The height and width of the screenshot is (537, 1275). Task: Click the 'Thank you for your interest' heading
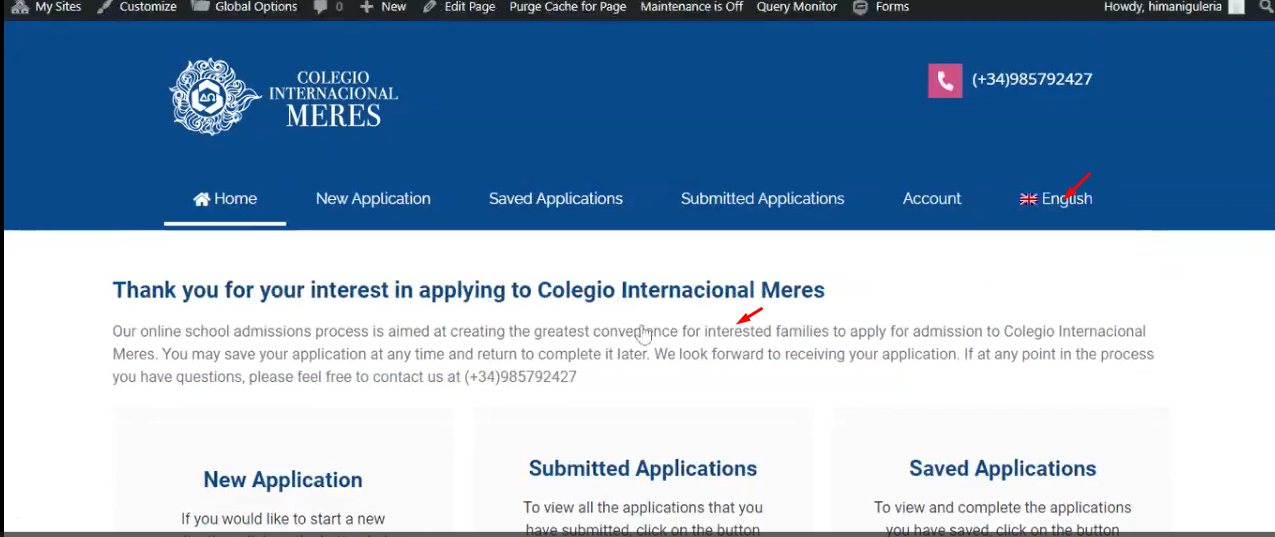pos(469,290)
